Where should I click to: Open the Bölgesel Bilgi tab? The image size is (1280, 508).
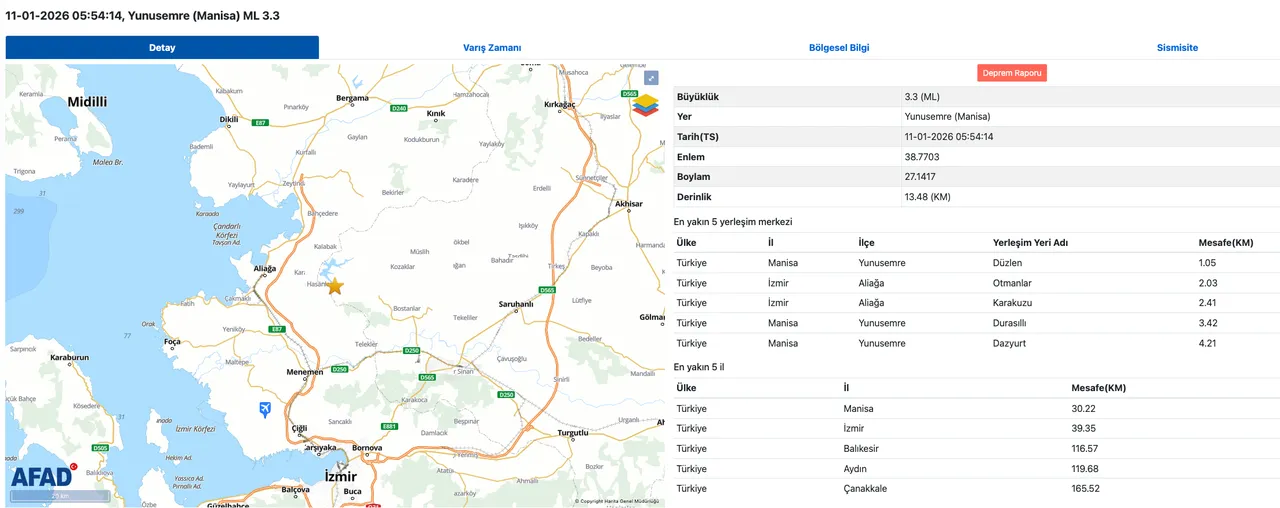[x=839, y=47]
